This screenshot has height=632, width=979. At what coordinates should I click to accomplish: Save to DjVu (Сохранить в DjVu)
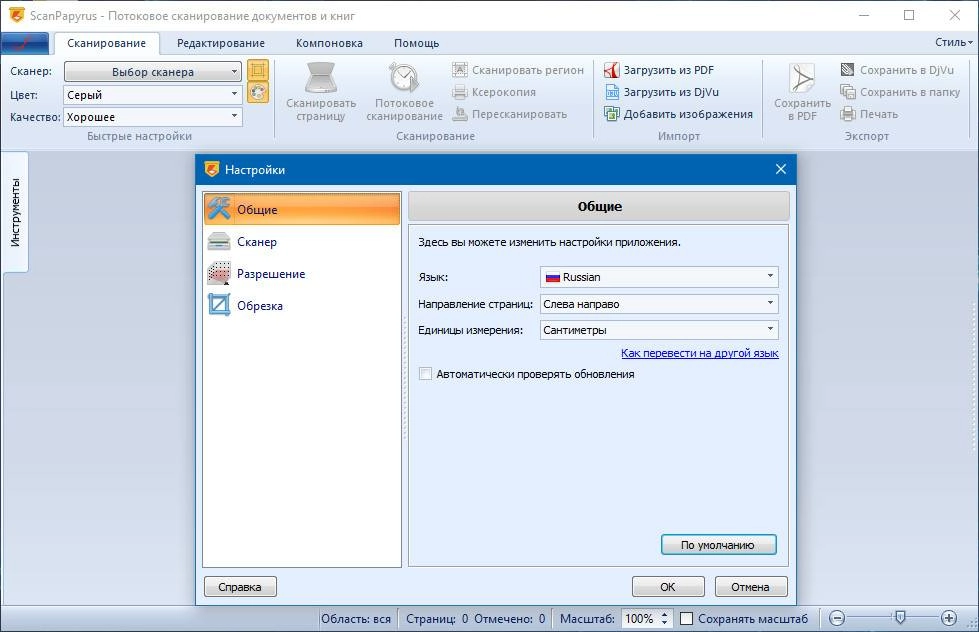897,70
